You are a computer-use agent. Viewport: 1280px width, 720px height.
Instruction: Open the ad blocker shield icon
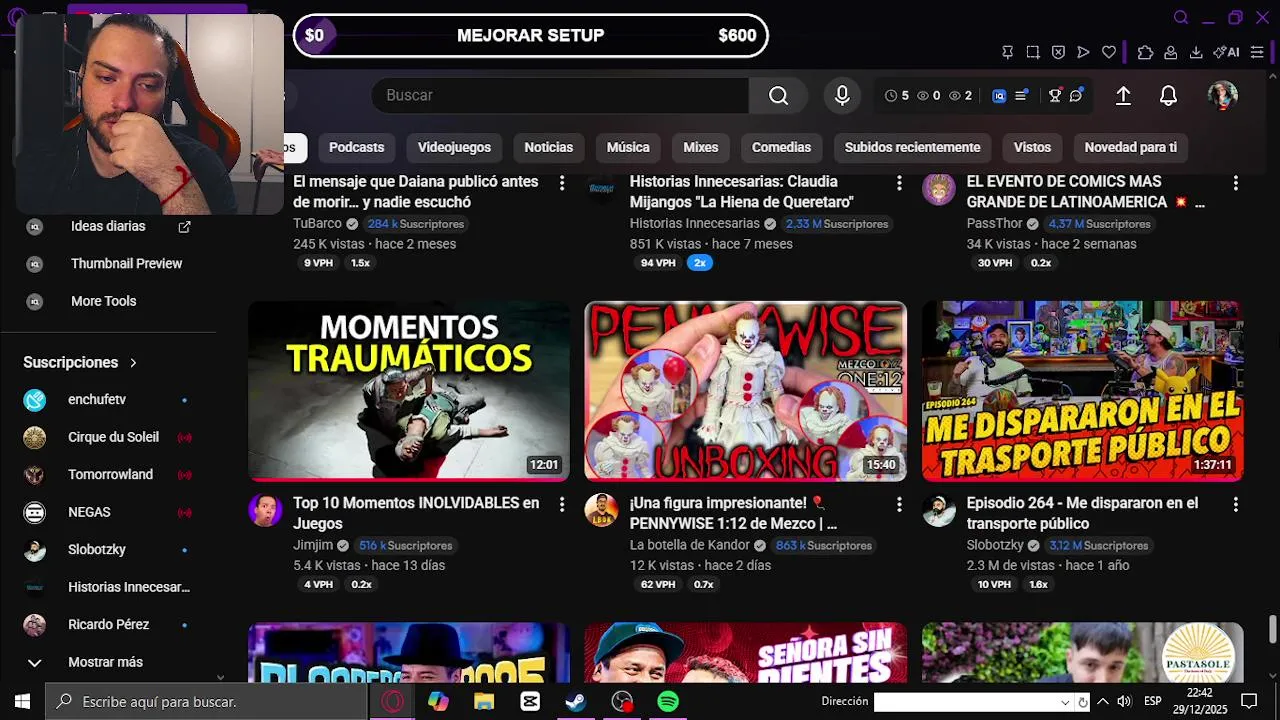pos(1058,52)
